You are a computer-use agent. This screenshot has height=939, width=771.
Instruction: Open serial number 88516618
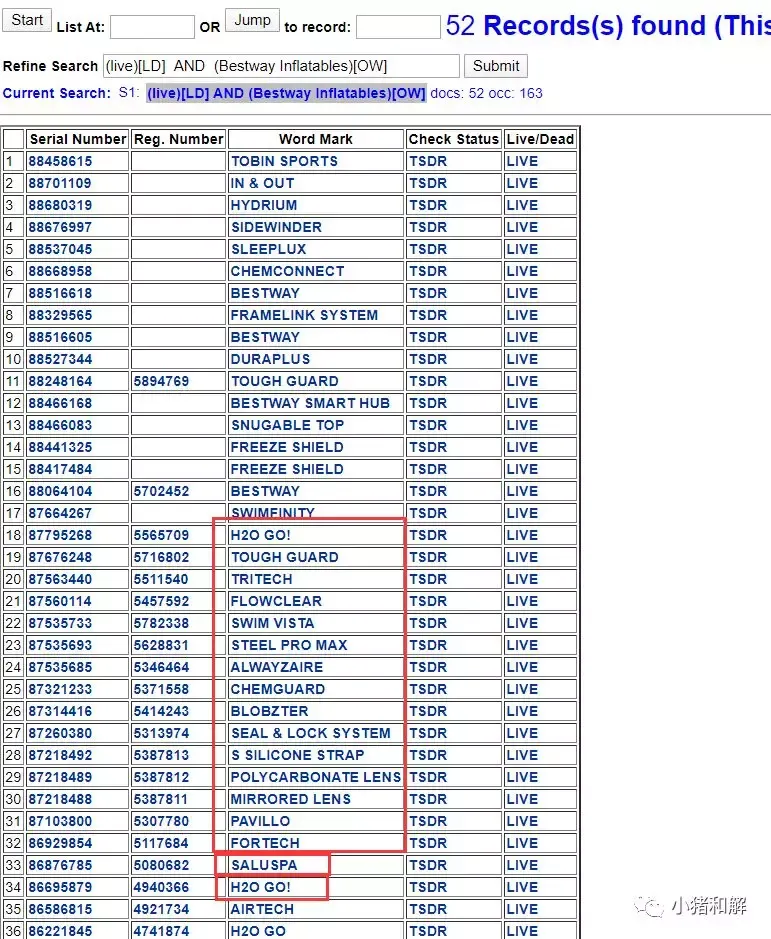click(x=60, y=293)
